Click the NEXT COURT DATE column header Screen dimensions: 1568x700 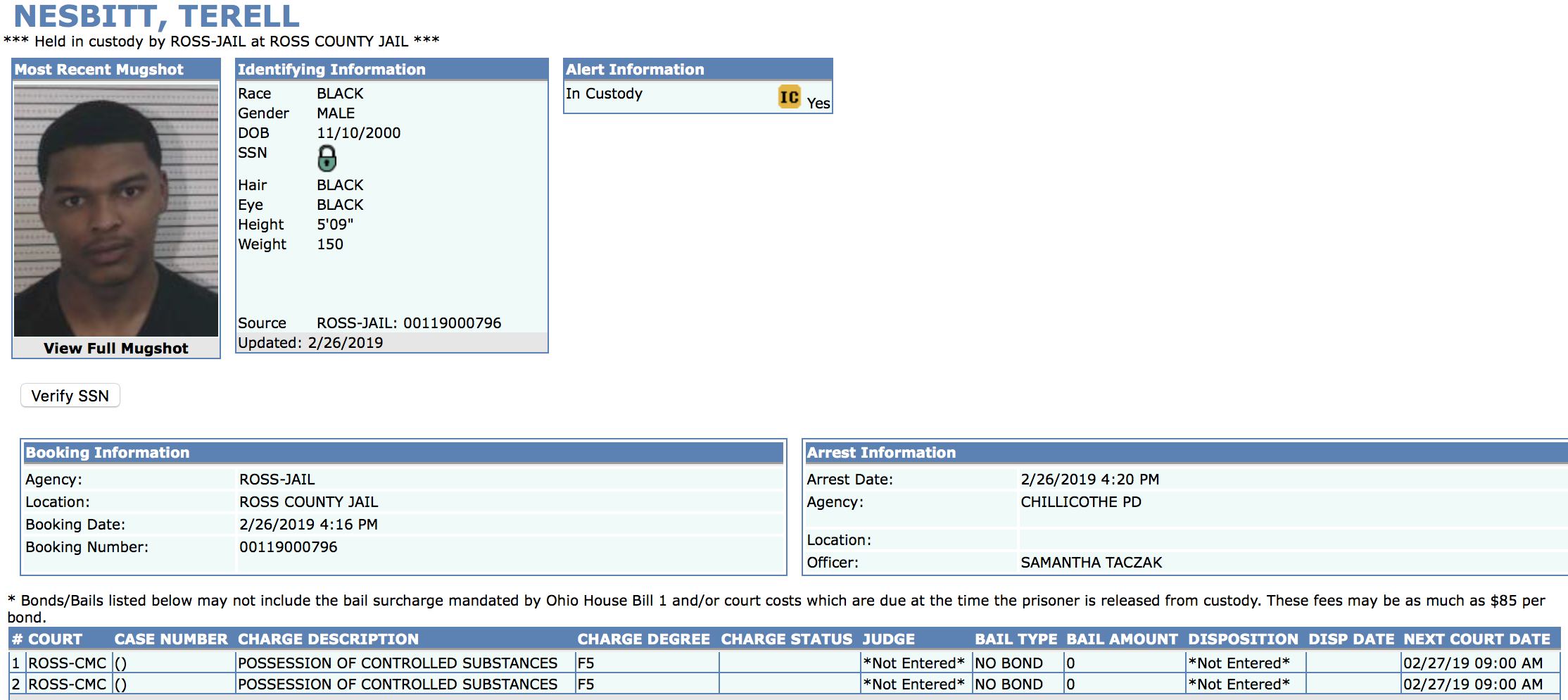pos(1477,639)
